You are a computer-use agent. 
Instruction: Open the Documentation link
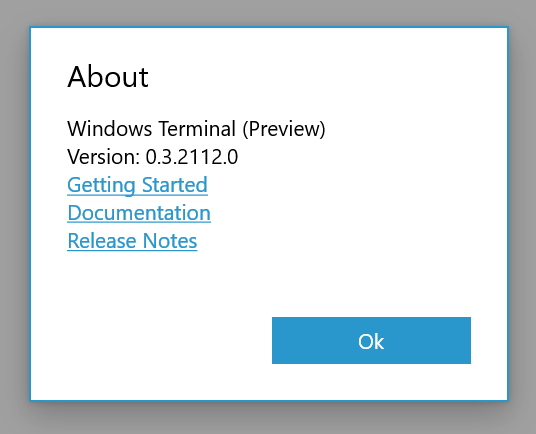139,213
